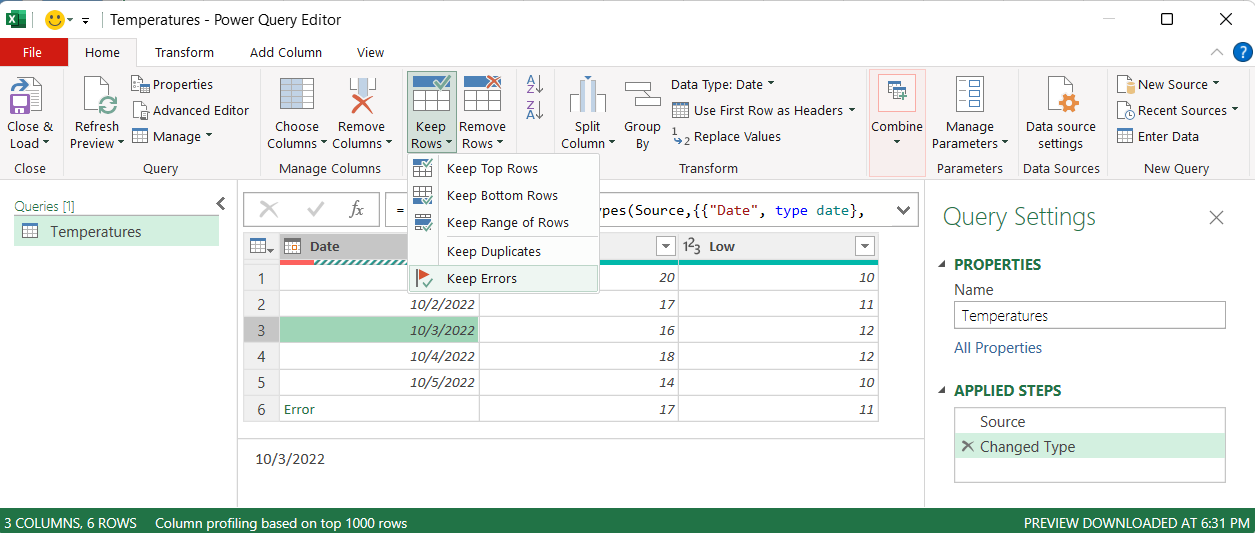Delete the Changed Type step
Viewport: 1255px width, 533px height.
pyautogui.click(x=967, y=446)
